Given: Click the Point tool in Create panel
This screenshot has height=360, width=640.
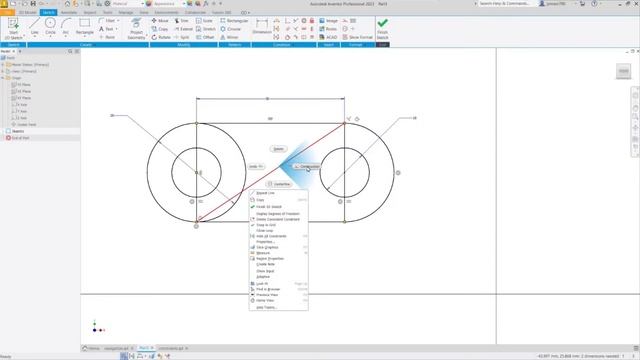Looking at the screenshot, I should click(x=107, y=37).
